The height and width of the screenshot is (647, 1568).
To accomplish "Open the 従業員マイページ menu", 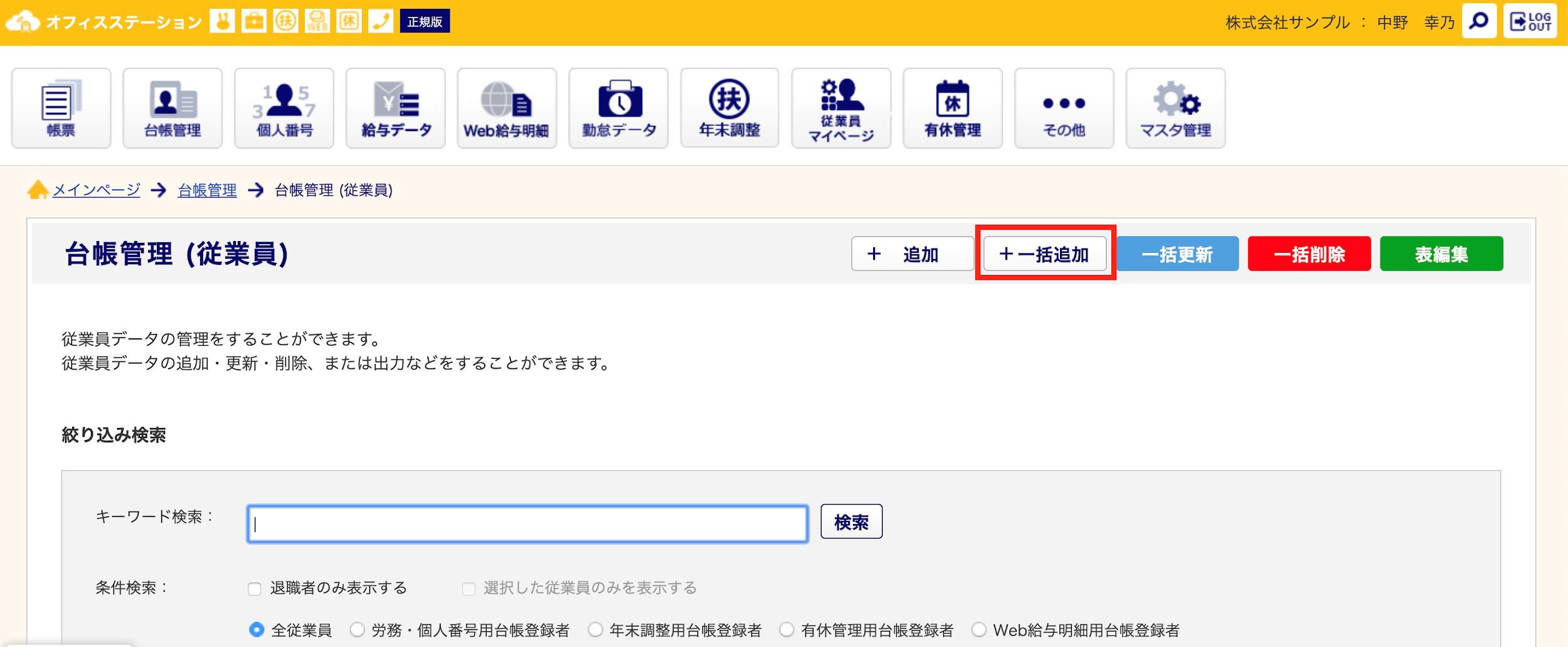I will point(841,108).
